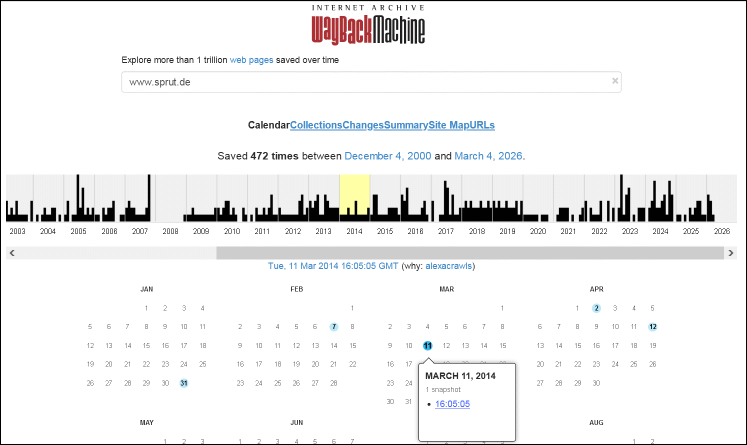Open the March 4, 2026 latest capture link
The height and width of the screenshot is (445, 747).
(488, 156)
